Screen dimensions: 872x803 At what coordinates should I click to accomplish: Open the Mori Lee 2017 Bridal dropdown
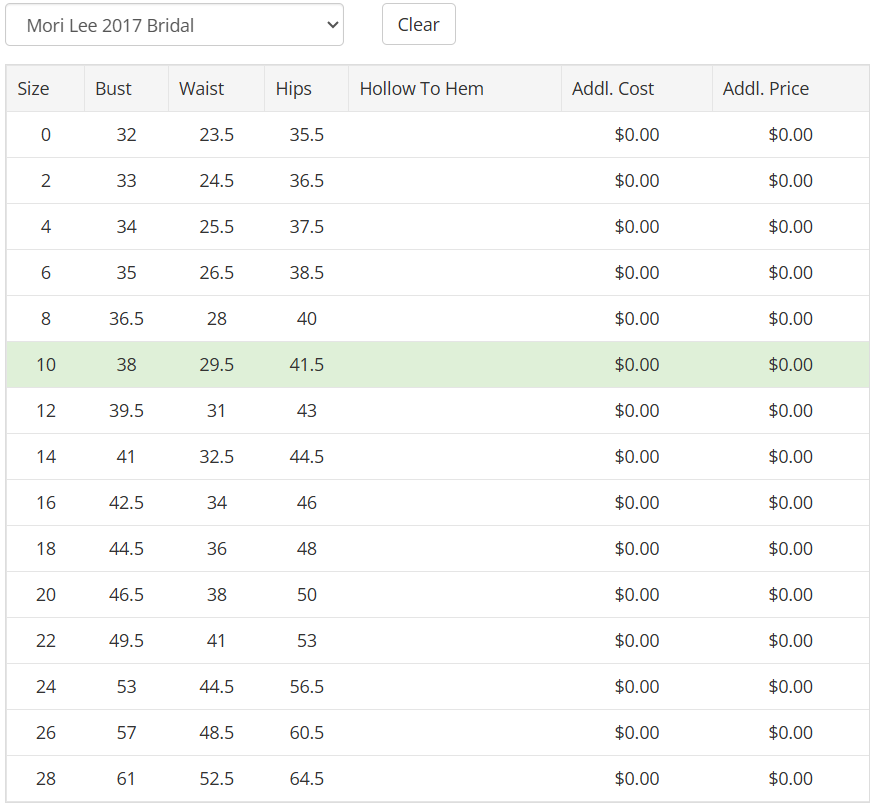[174, 25]
